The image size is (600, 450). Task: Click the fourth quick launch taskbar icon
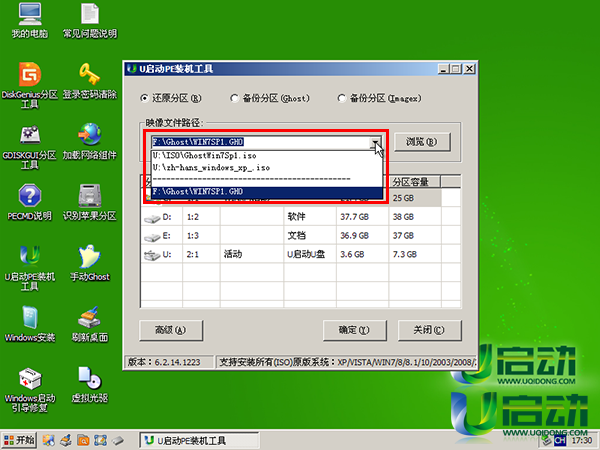100,440
